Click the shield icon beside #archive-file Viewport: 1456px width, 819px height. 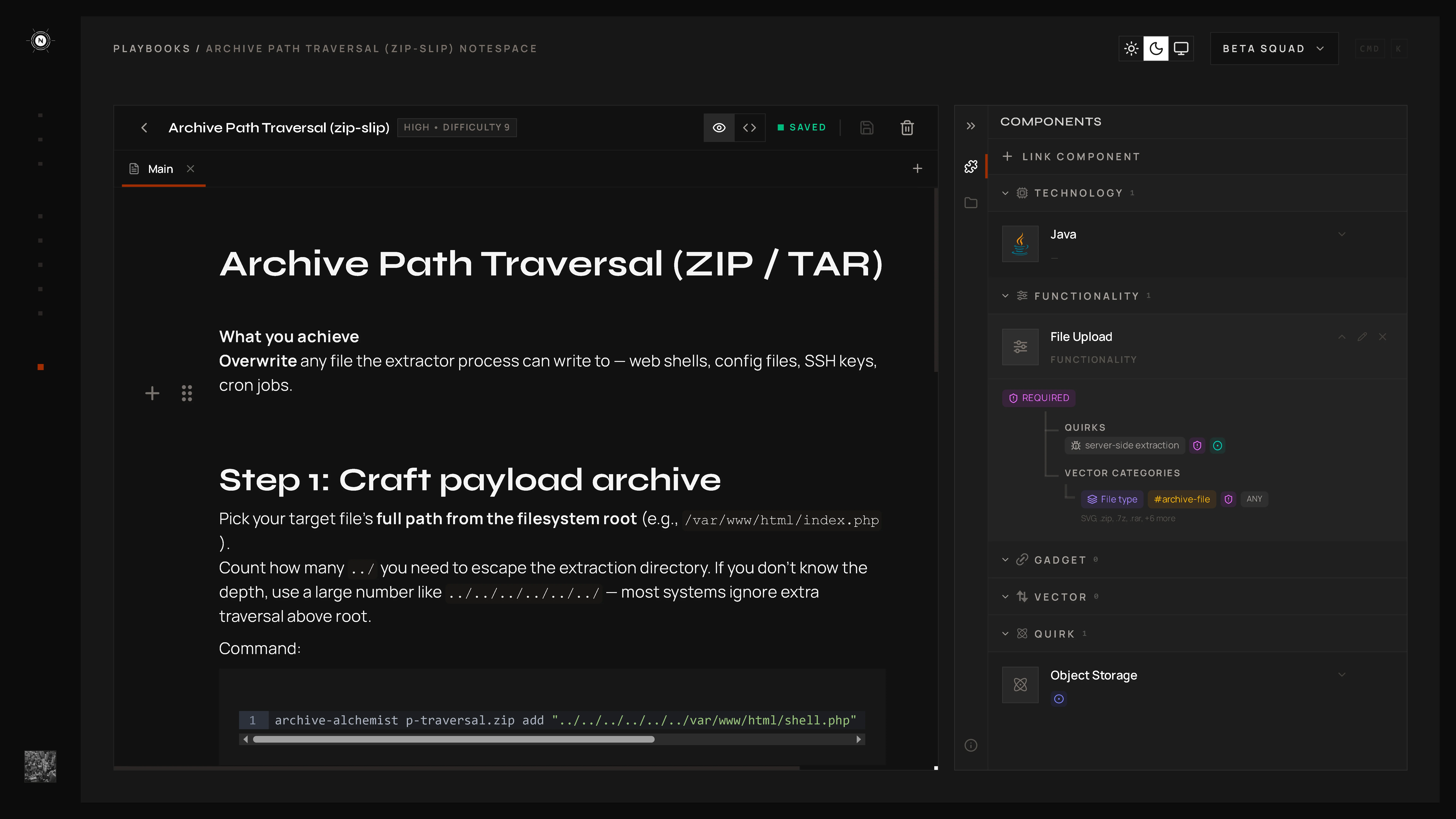(x=1228, y=499)
